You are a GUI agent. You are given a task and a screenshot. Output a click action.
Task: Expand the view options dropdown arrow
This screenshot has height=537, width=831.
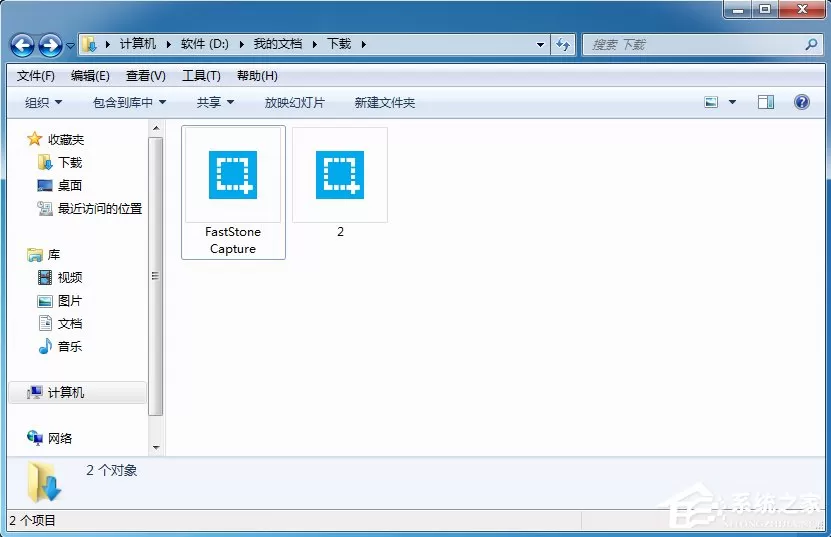click(732, 102)
